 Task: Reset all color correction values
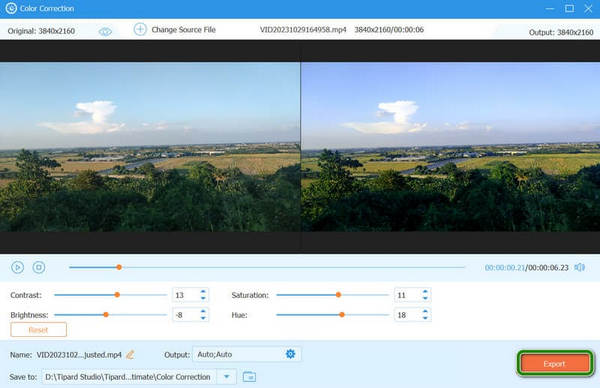coord(39,329)
